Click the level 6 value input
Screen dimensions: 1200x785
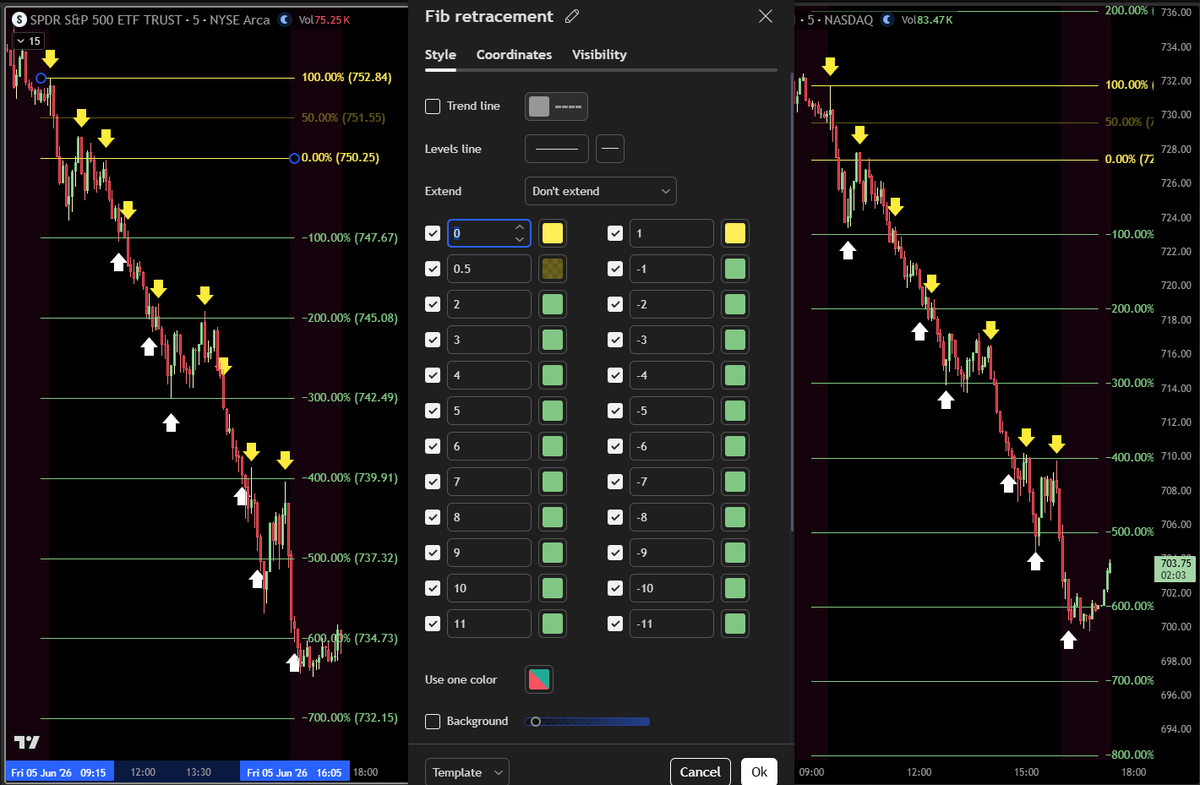[489, 446]
